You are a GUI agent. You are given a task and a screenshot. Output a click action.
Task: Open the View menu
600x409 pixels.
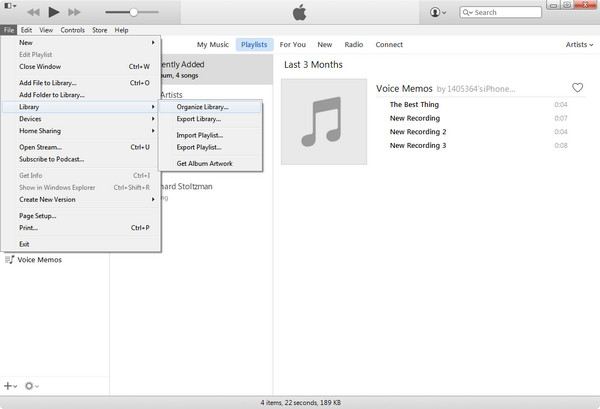46,30
